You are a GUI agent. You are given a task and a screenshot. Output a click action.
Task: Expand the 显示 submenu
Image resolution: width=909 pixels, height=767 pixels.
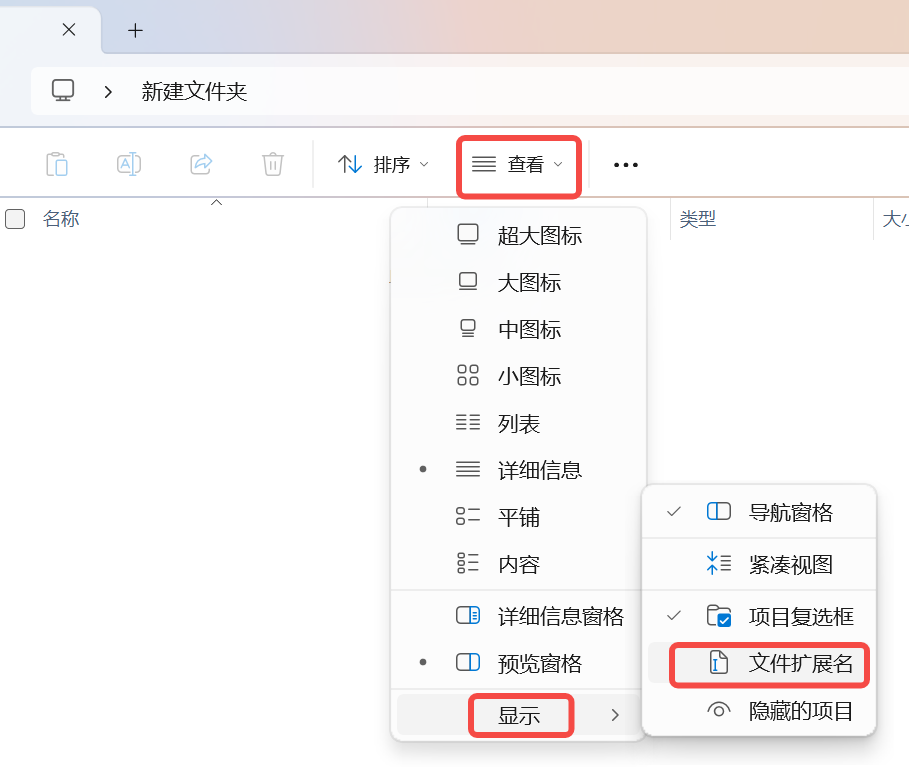520,715
